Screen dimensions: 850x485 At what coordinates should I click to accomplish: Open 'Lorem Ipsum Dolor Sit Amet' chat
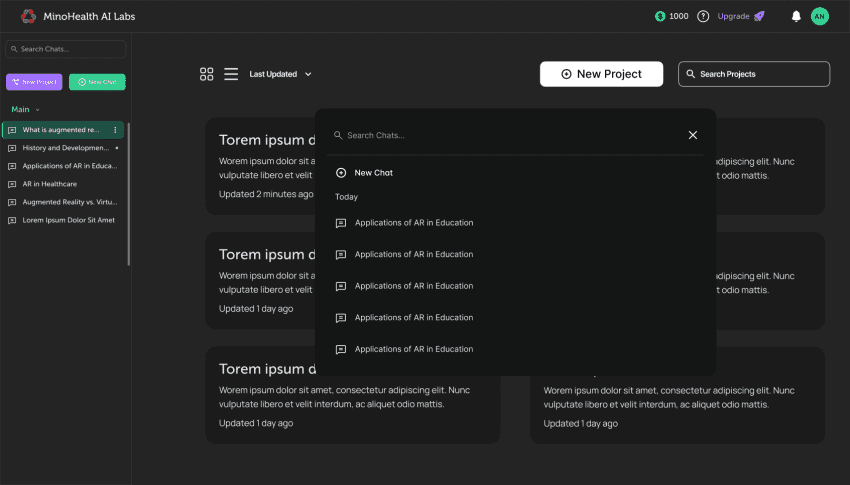click(x=63, y=220)
